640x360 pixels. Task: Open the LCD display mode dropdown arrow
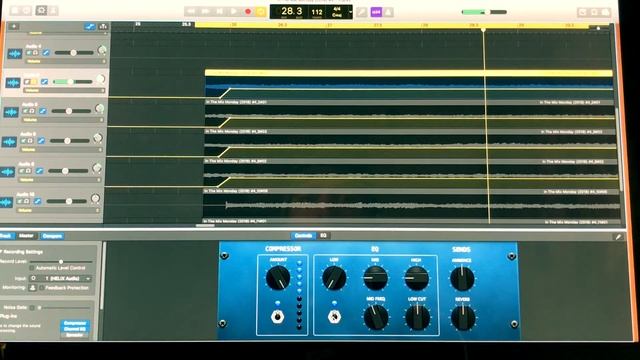pyautogui.click(x=350, y=12)
